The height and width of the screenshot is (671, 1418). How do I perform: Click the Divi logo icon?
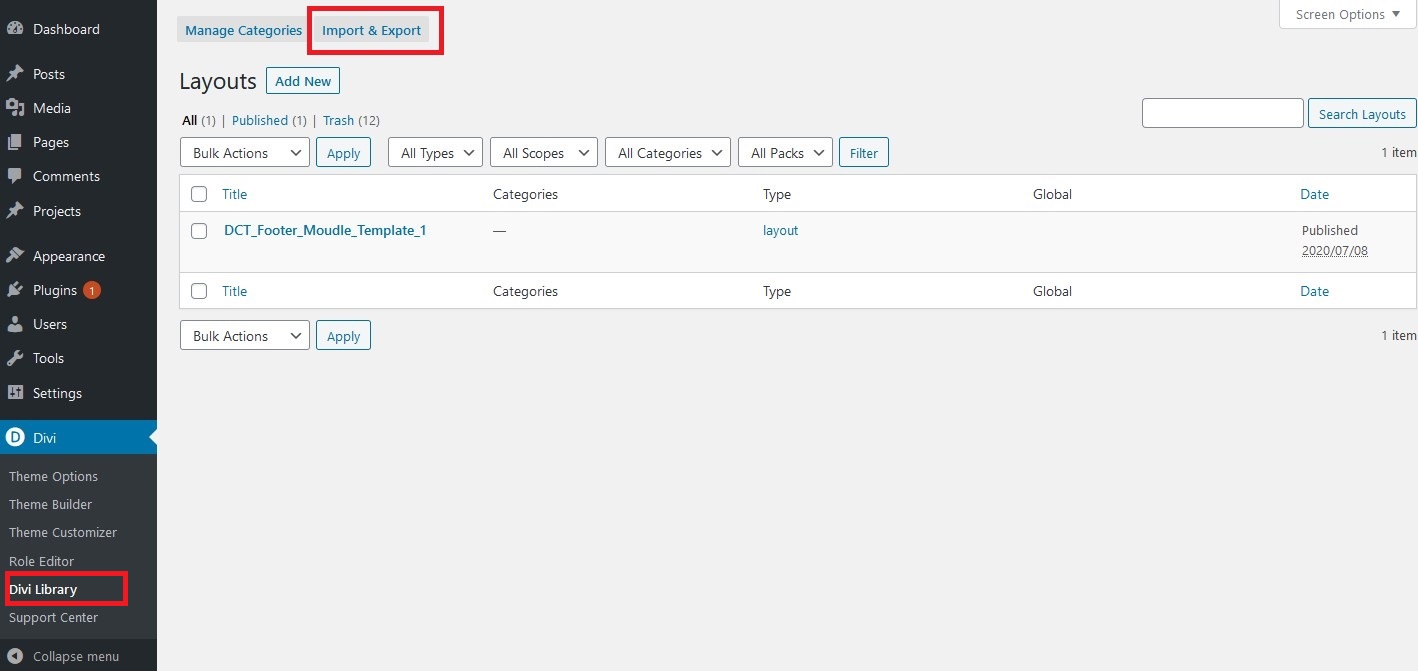(15, 438)
